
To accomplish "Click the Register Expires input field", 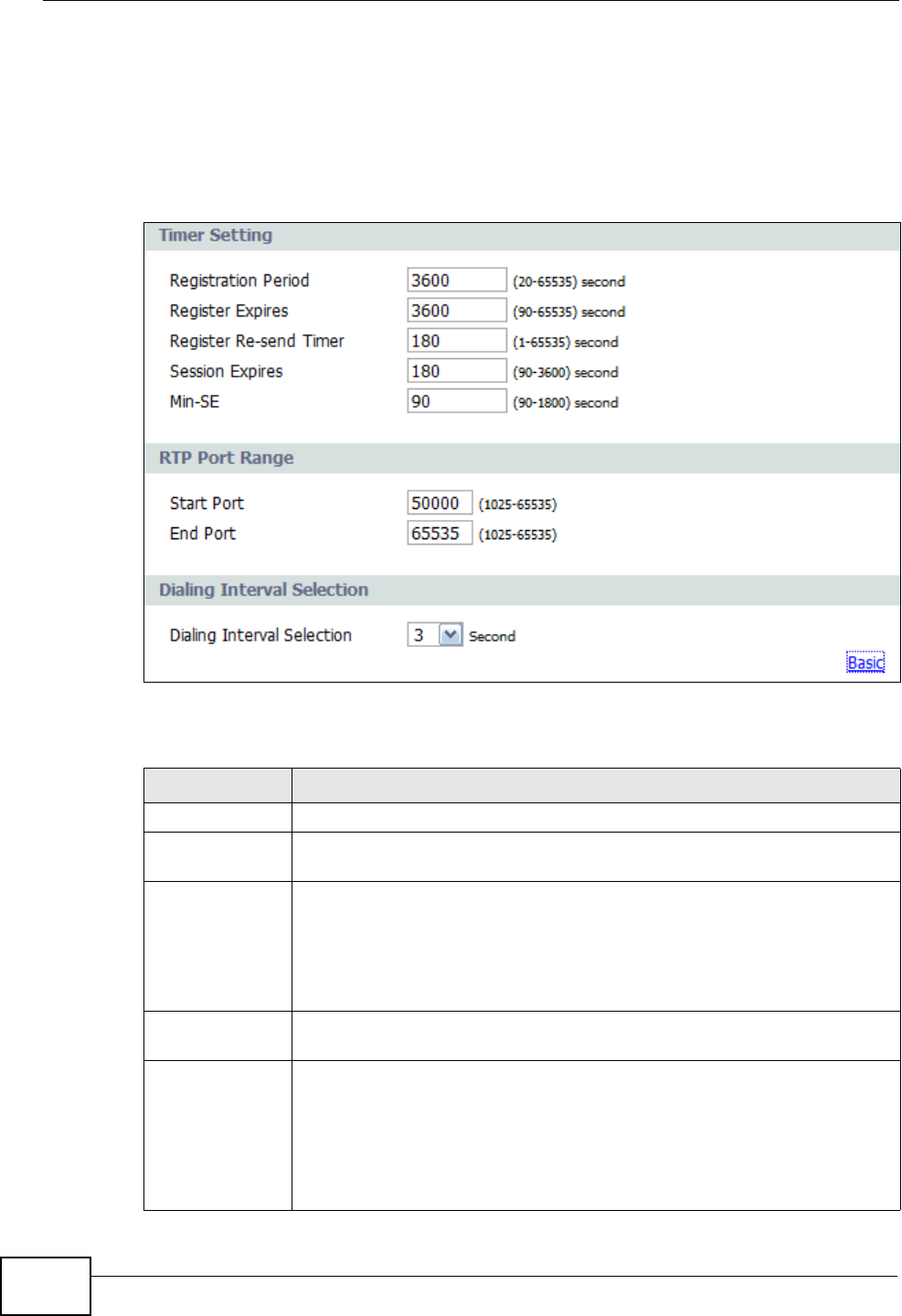I will point(457,310).
